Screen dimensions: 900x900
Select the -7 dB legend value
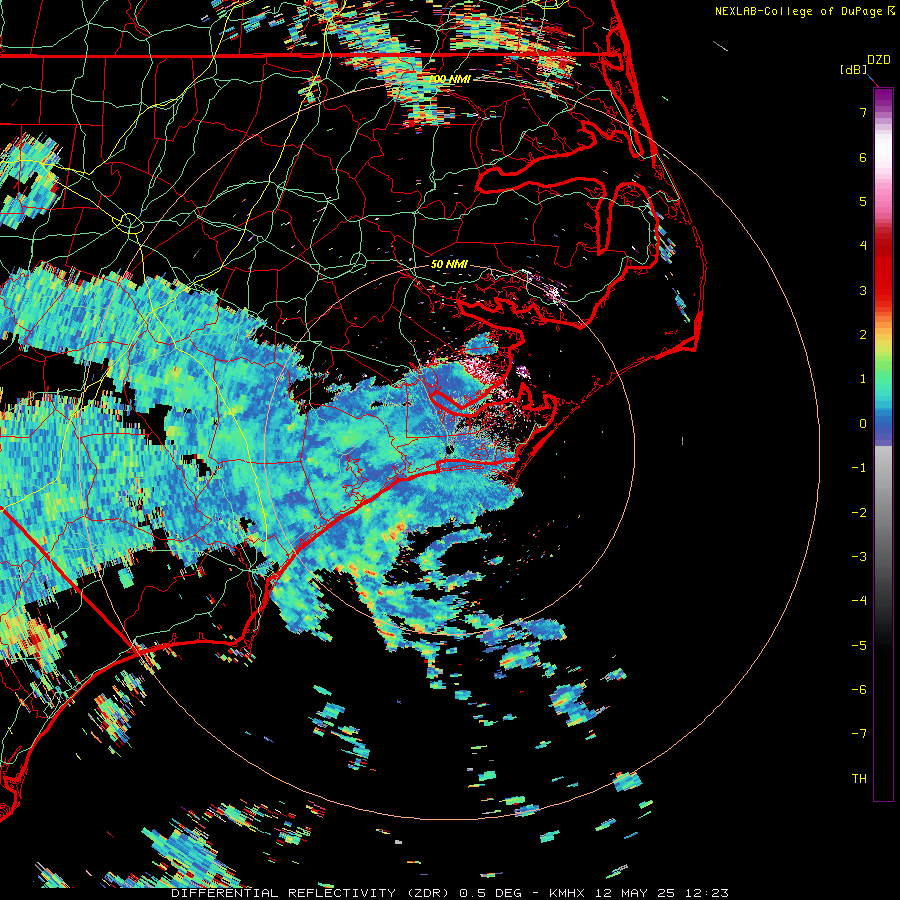pos(859,734)
